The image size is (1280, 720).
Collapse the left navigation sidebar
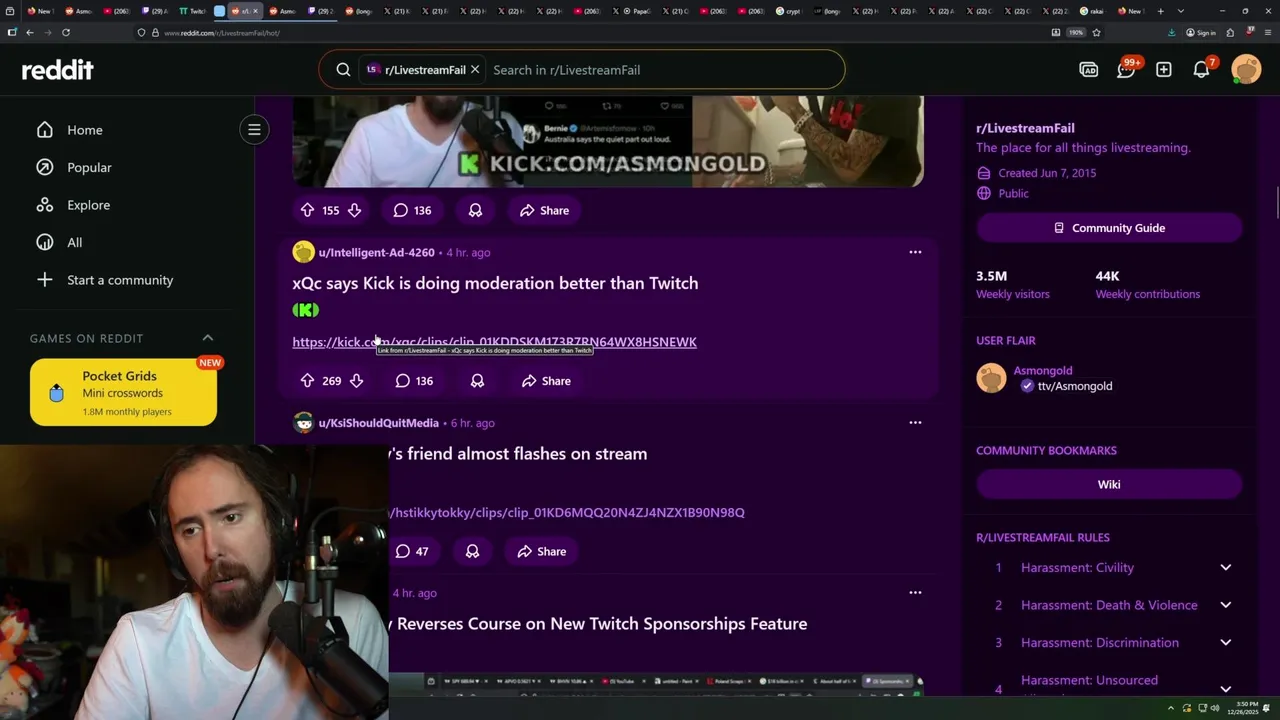point(254,129)
